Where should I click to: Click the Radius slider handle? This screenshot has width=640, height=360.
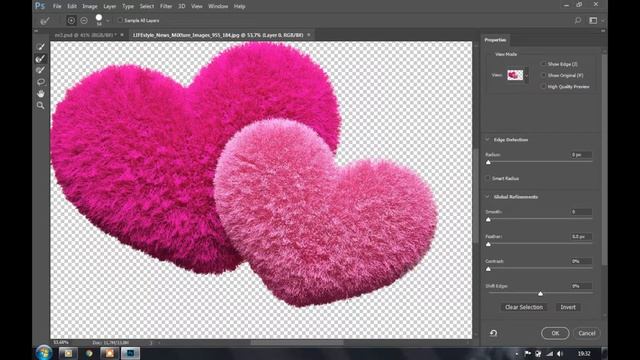point(489,162)
